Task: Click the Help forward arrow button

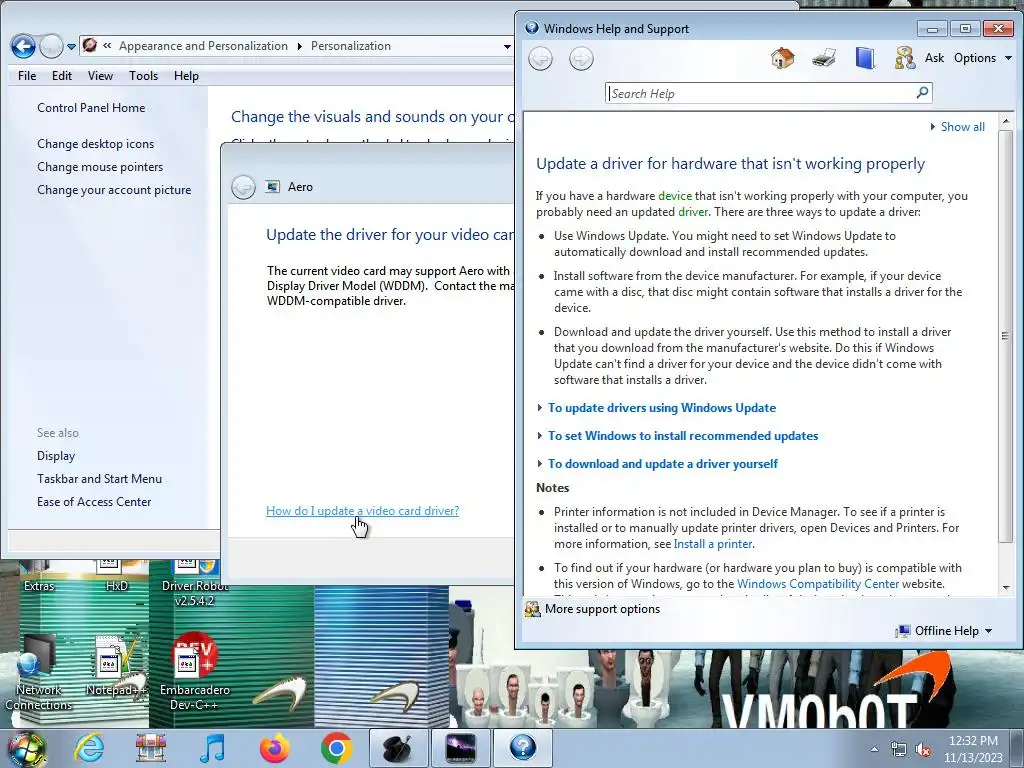Action: pos(581,59)
